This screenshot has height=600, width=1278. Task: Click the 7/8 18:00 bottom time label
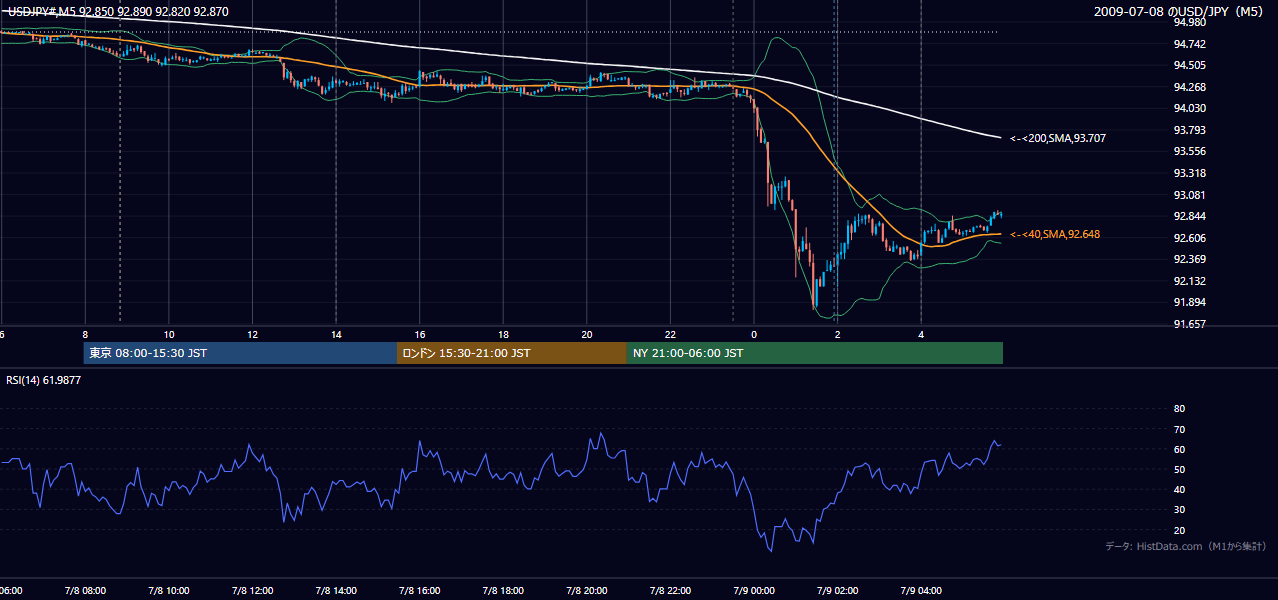503,590
